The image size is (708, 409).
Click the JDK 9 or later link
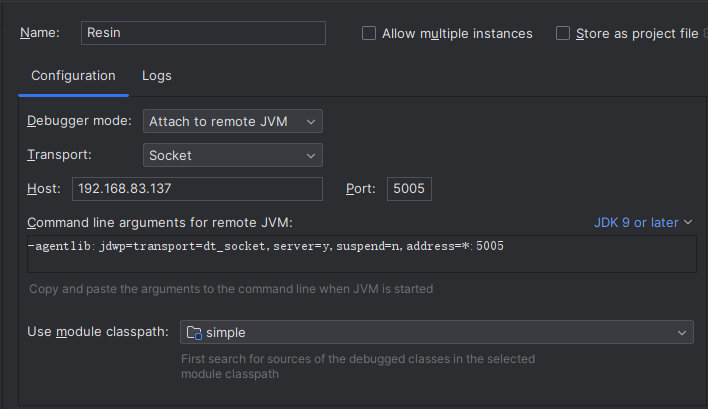tap(635, 222)
